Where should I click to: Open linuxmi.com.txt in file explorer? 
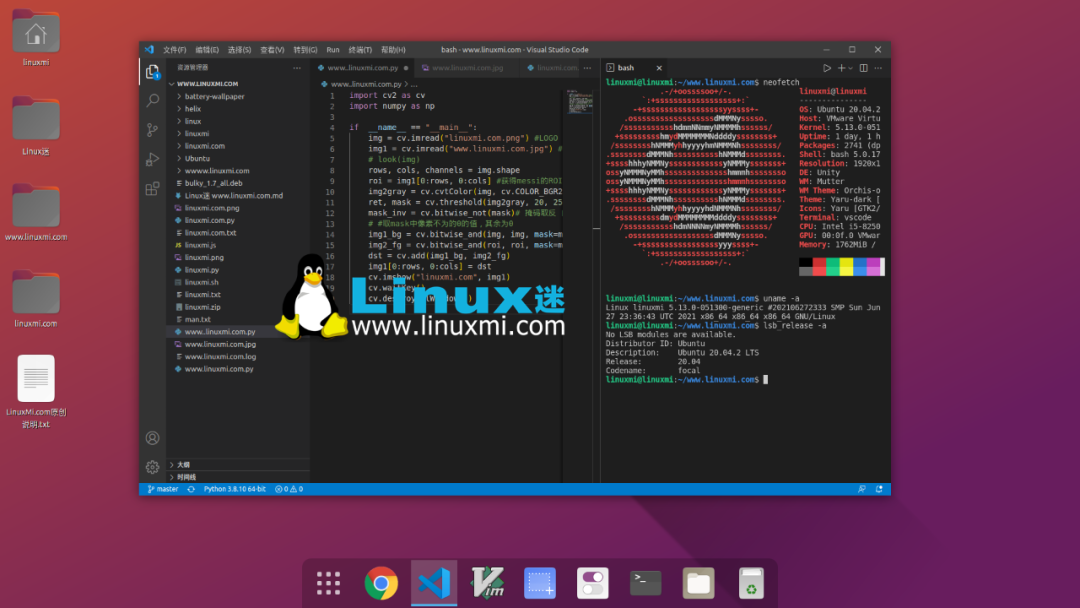pyautogui.click(x=210, y=233)
